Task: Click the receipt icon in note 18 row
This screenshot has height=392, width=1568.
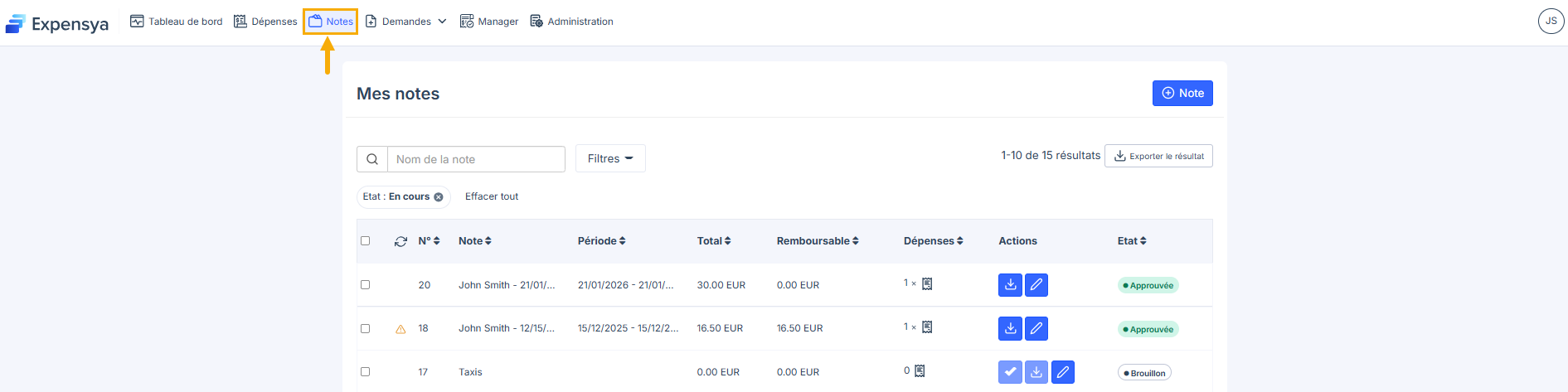Action: pos(927,327)
